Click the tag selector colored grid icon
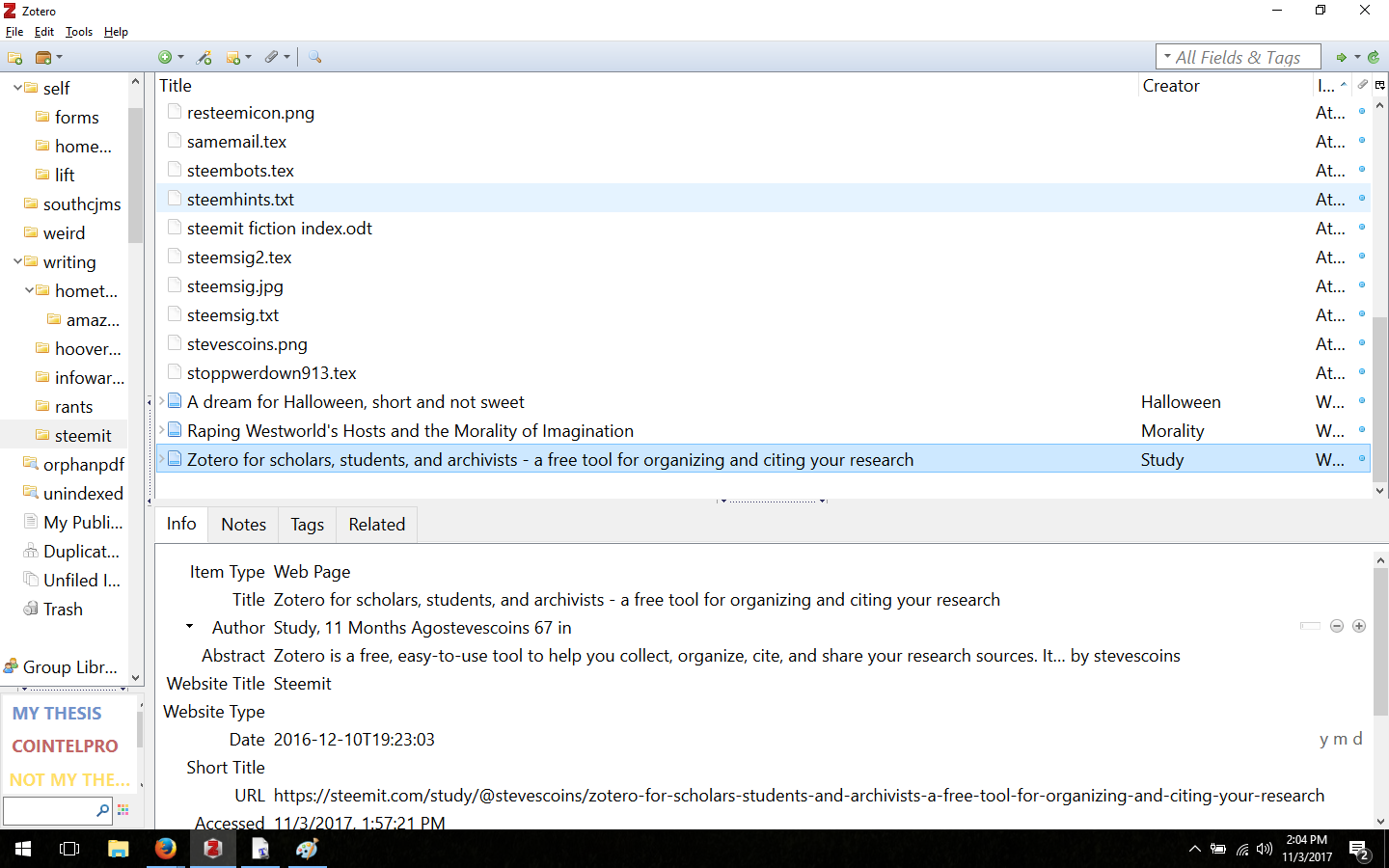Image resolution: width=1389 pixels, height=868 pixels. [x=123, y=810]
